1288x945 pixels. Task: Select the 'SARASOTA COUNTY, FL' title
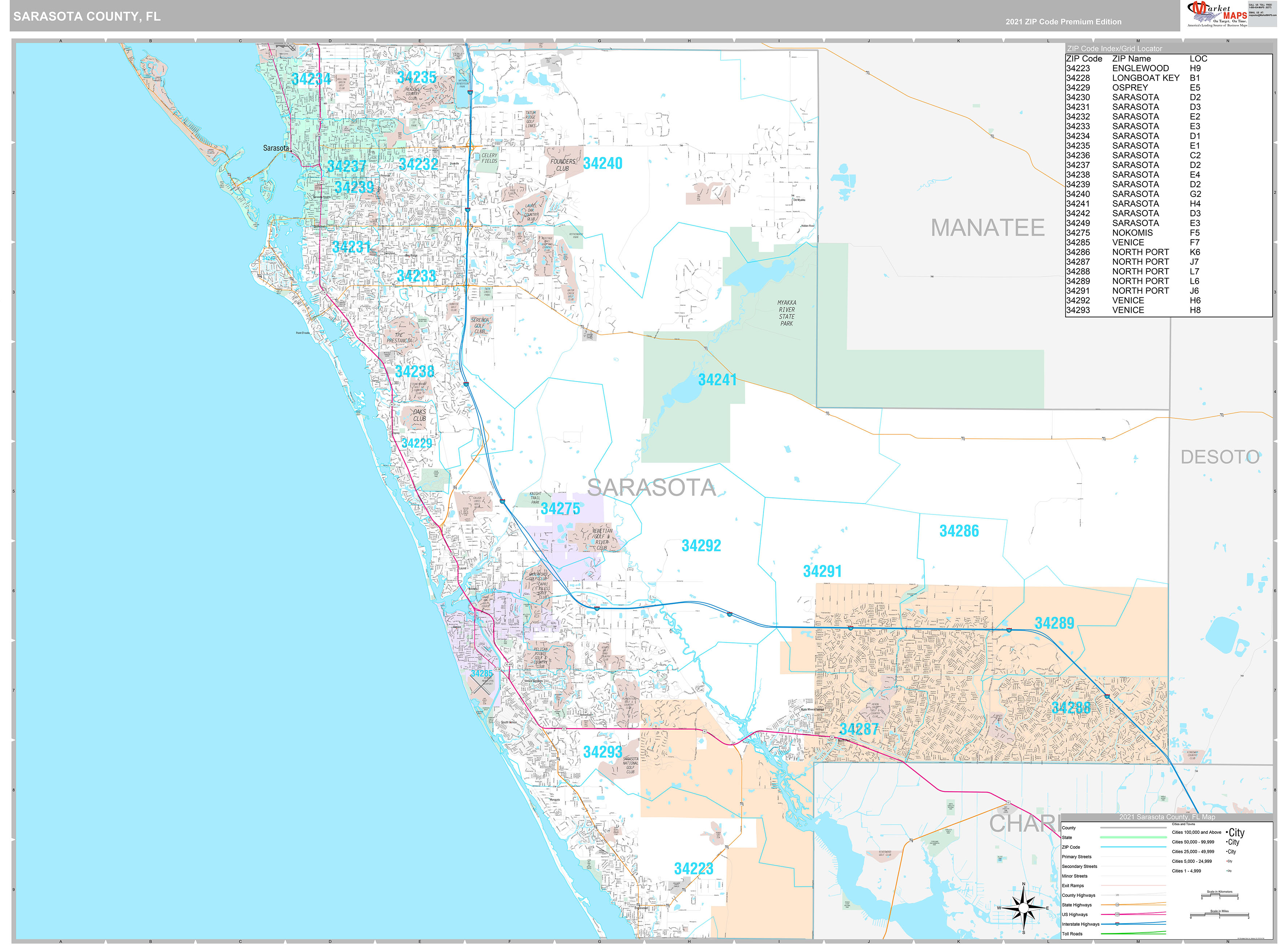pos(87,16)
